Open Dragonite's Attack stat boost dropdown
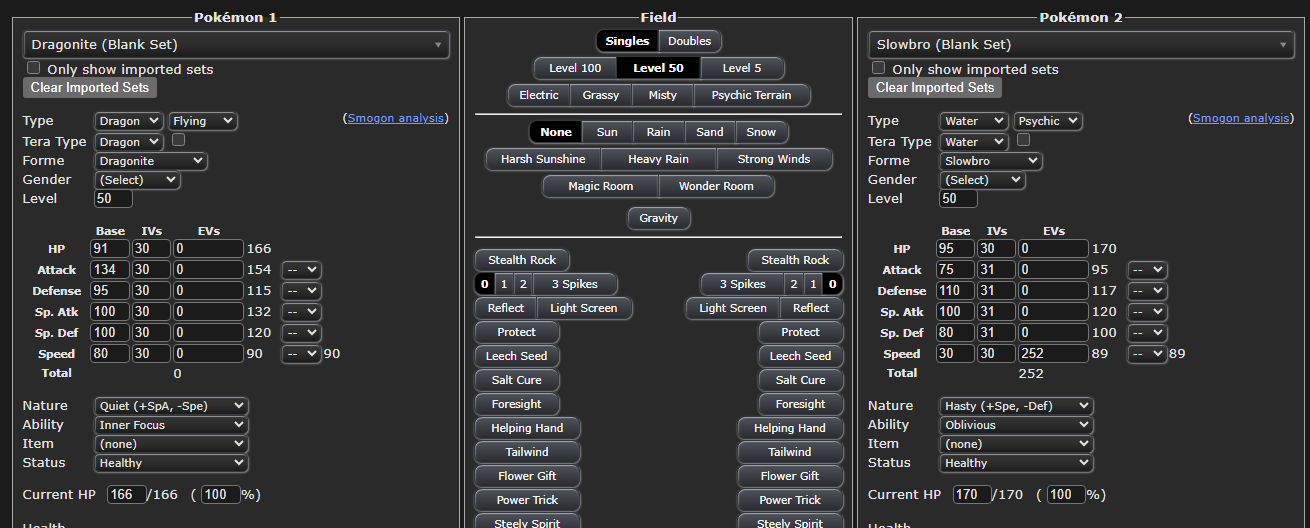 (x=302, y=270)
